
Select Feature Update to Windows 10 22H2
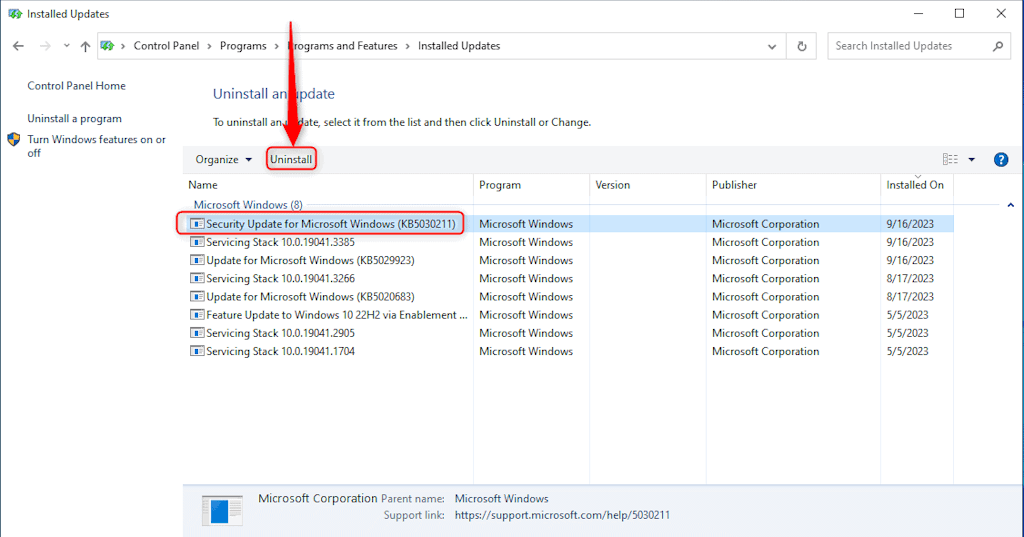click(568, 315)
